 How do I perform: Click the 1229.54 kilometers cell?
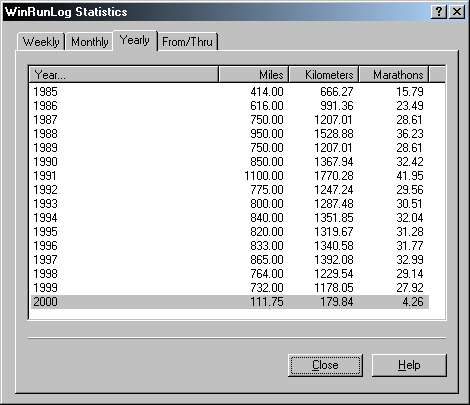click(x=334, y=274)
